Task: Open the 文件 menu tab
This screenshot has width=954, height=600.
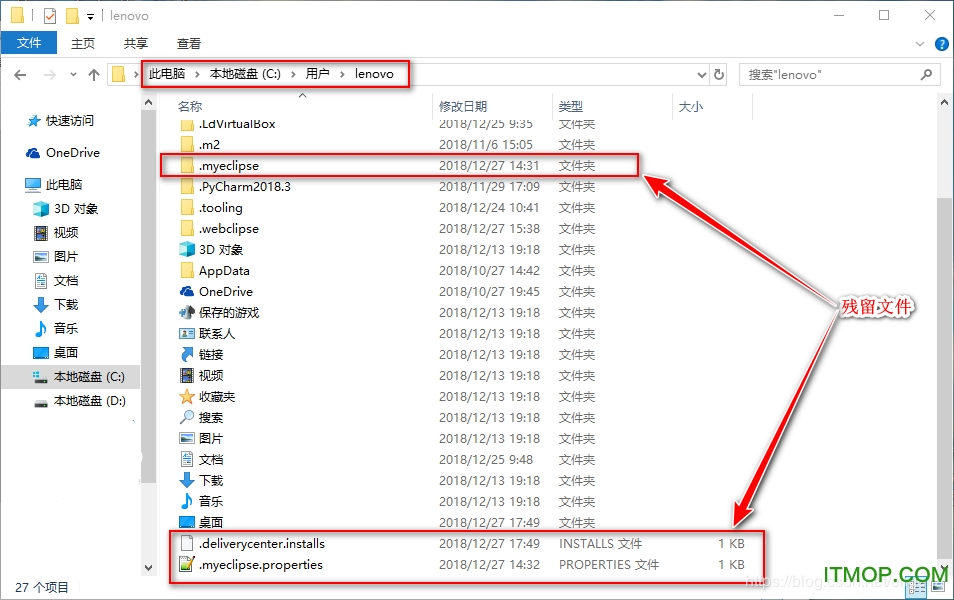Action: tap(29, 43)
